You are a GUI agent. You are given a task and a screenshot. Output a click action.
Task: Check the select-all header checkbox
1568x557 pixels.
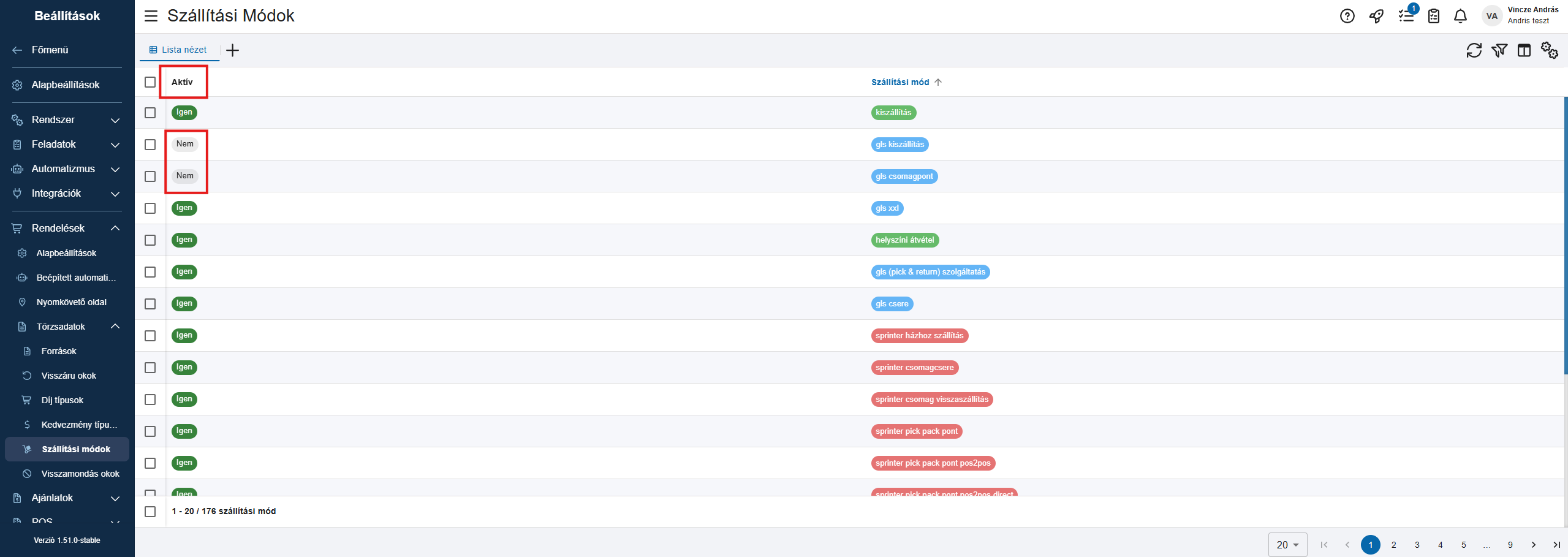(x=150, y=82)
